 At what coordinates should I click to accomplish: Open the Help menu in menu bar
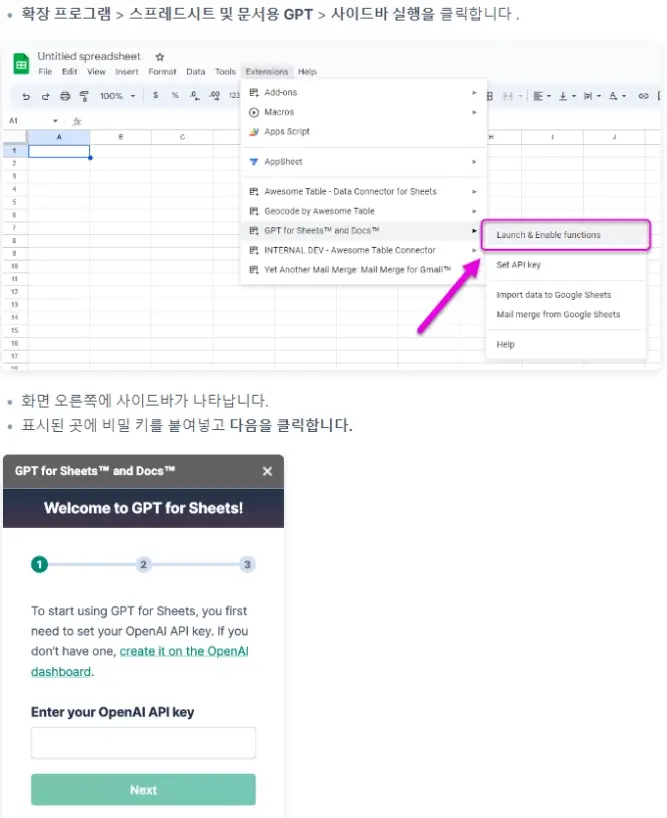pyautogui.click(x=307, y=71)
